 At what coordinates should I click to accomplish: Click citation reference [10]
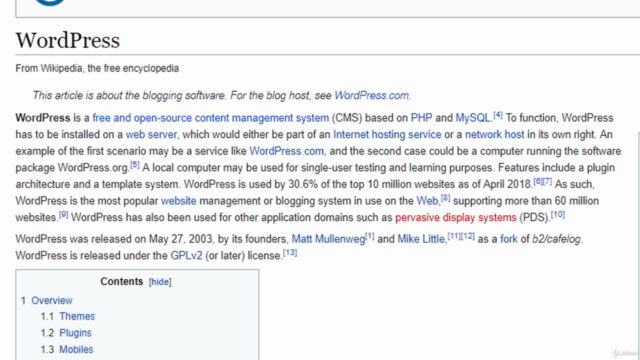point(558,215)
